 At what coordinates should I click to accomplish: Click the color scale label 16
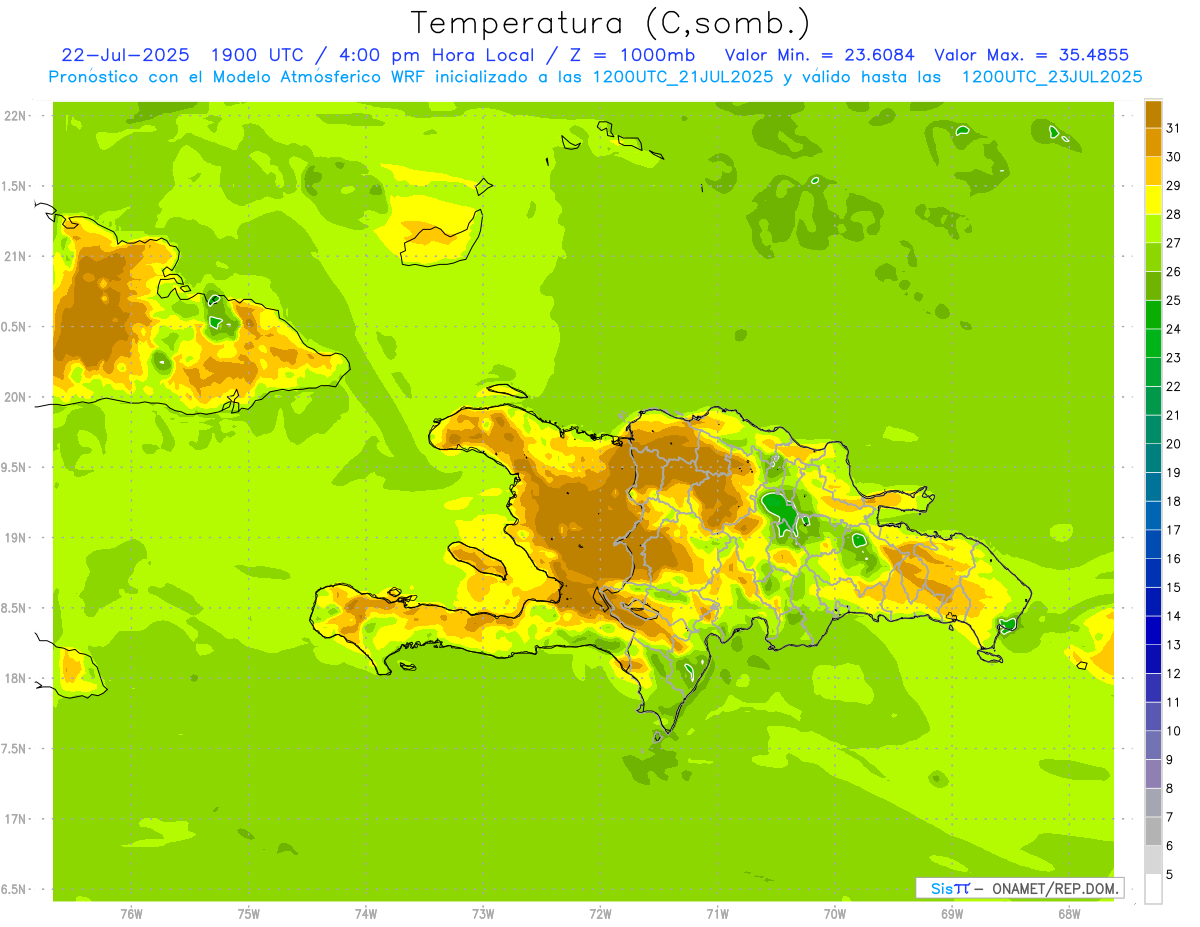point(1174,559)
